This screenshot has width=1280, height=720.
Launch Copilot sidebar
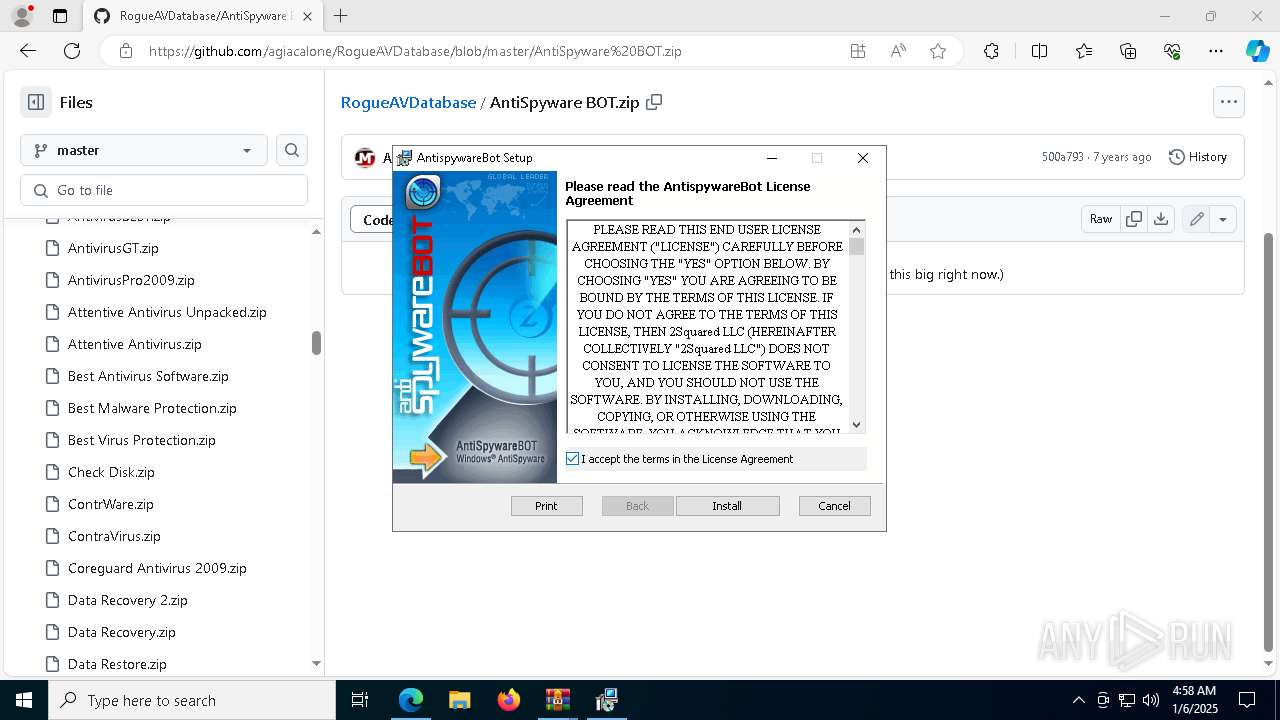pos(1257,51)
